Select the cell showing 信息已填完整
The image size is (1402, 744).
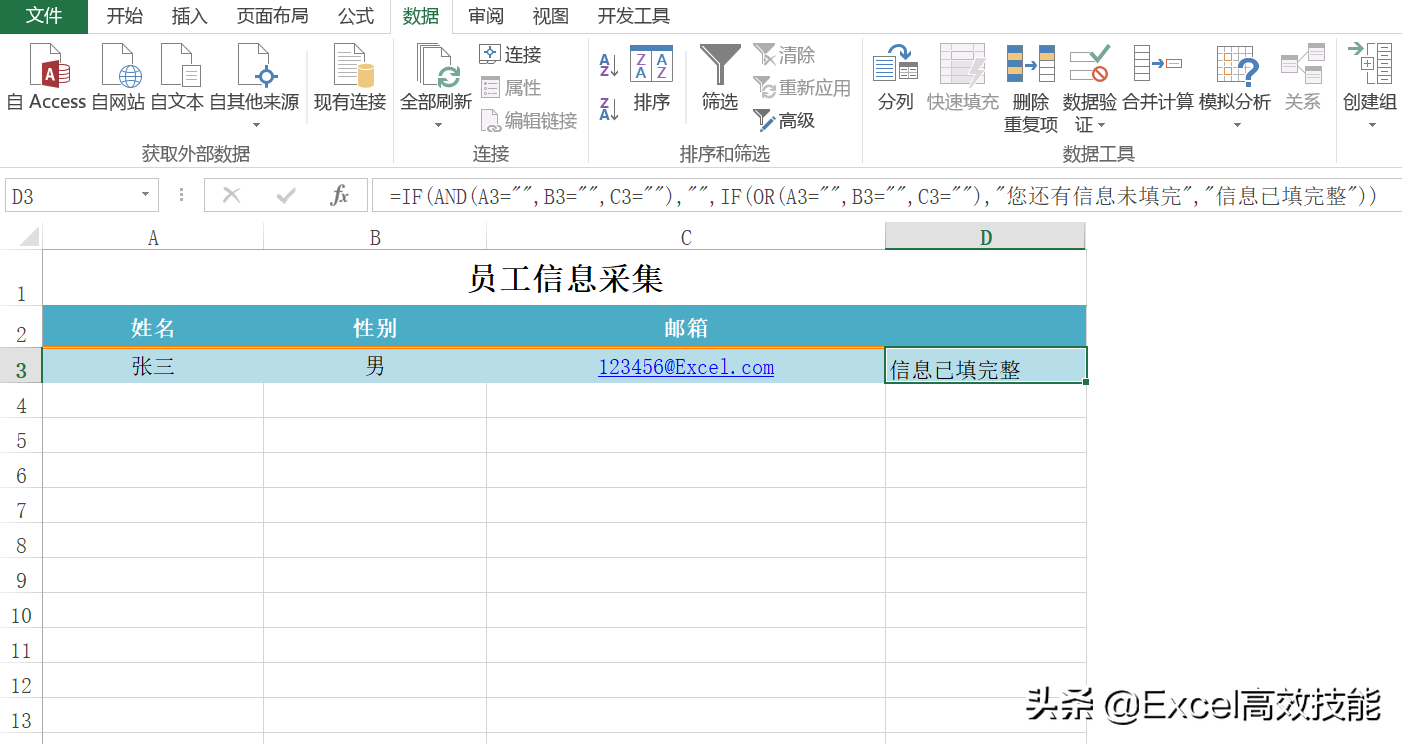coord(986,366)
